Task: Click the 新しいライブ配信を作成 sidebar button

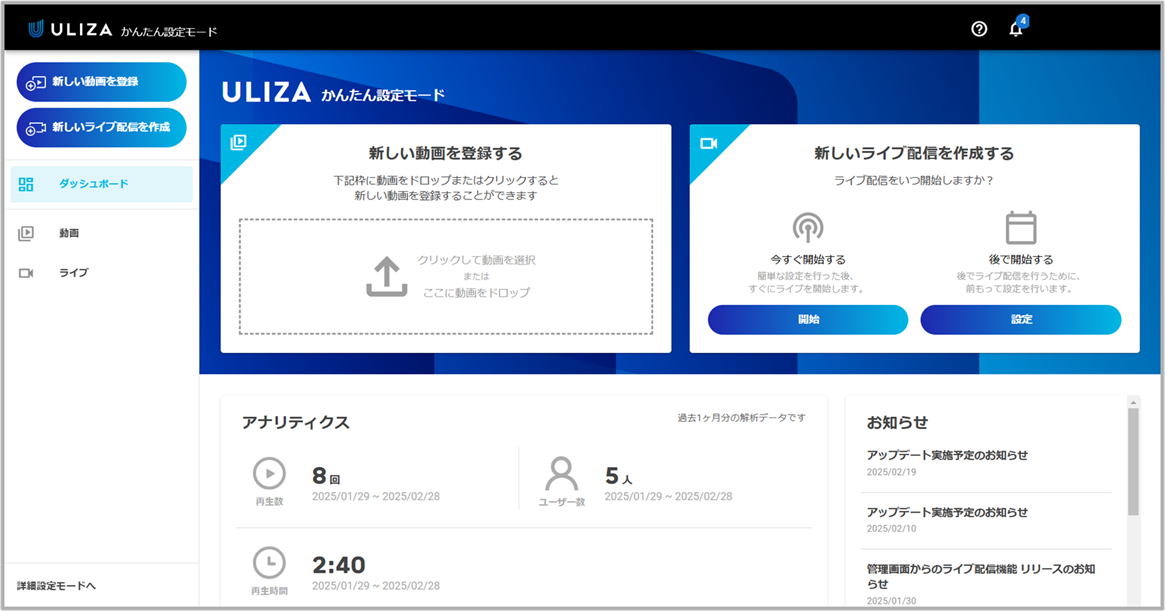Action: (x=102, y=127)
